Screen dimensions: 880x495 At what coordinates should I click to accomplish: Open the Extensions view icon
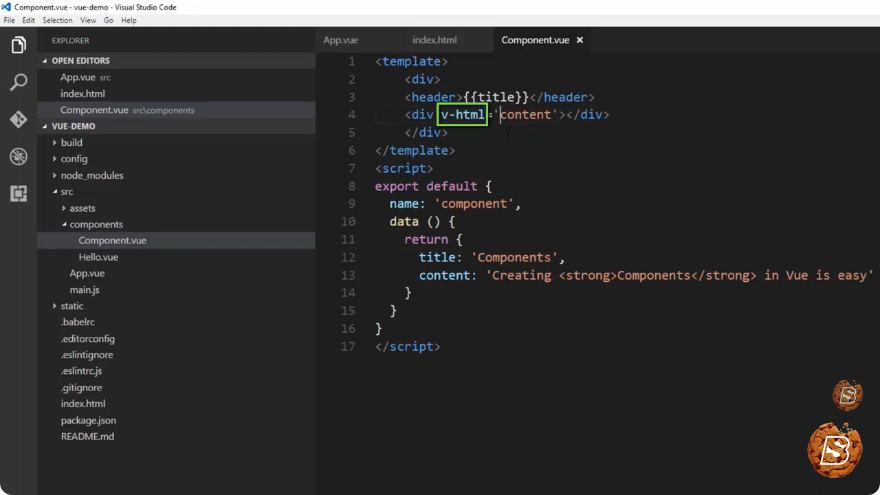click(x=18, y=194)
